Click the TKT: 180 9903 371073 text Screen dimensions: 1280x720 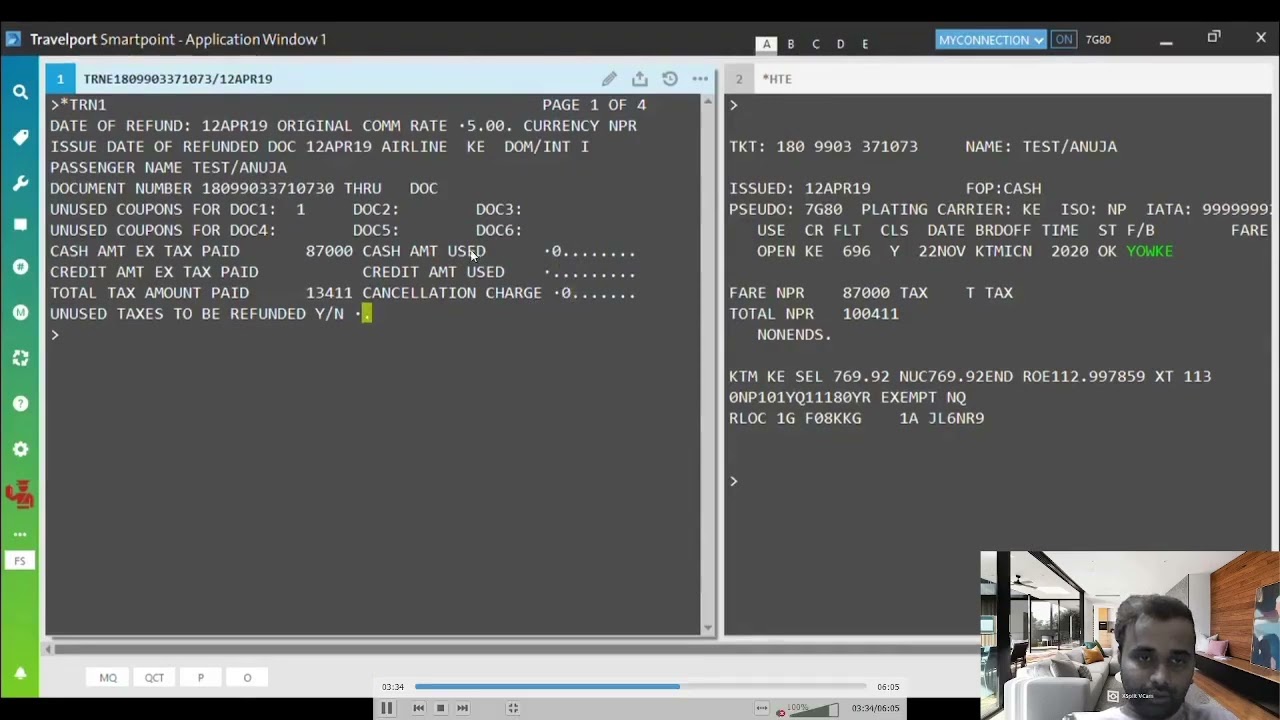(823, 147)
